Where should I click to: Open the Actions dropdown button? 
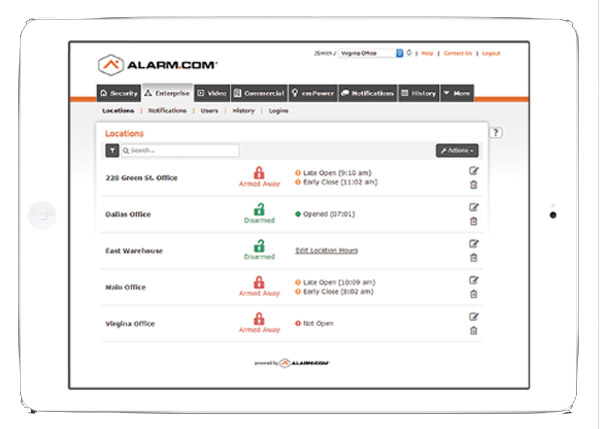[x=457, y=150]
